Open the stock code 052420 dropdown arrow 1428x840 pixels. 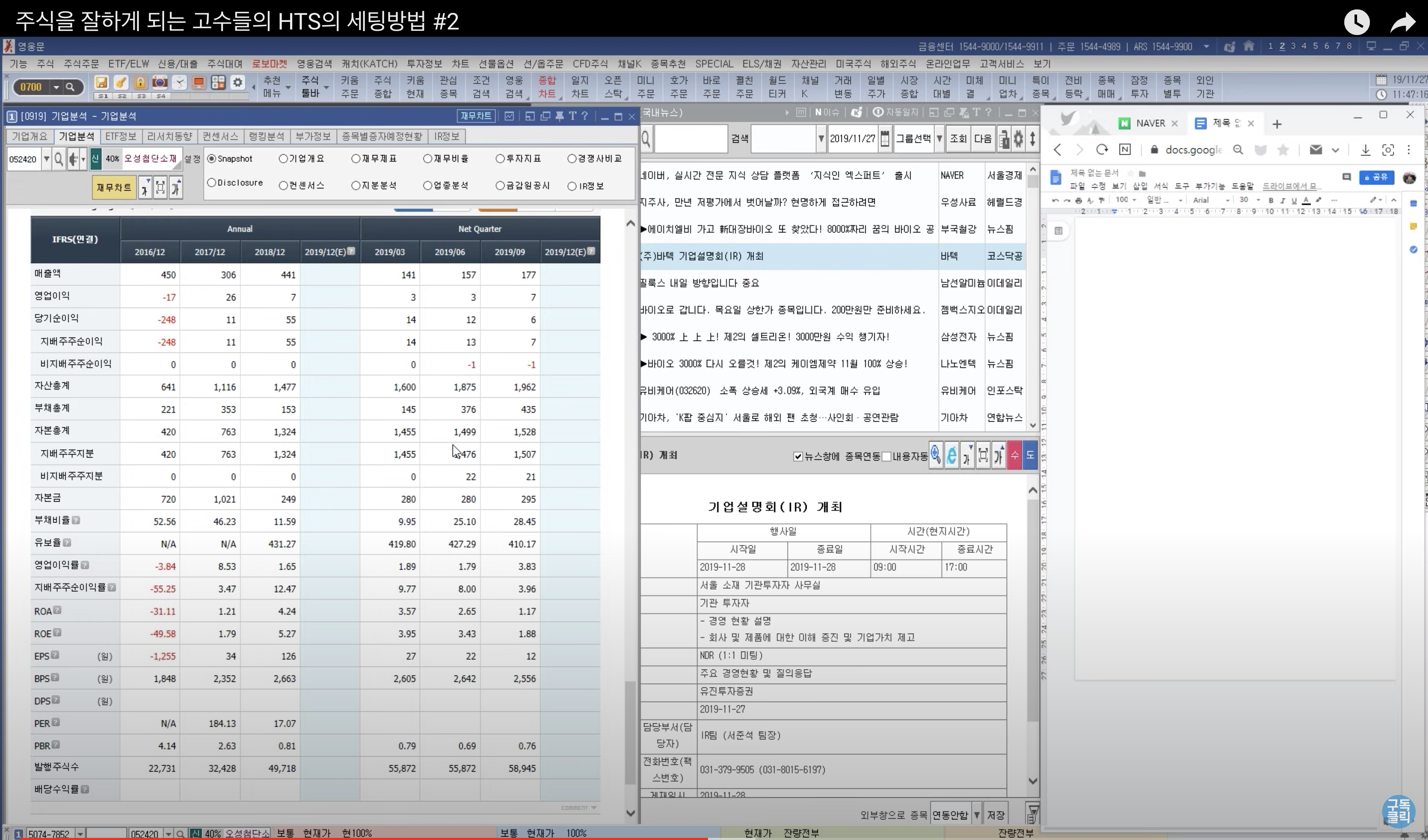[47, 159]
